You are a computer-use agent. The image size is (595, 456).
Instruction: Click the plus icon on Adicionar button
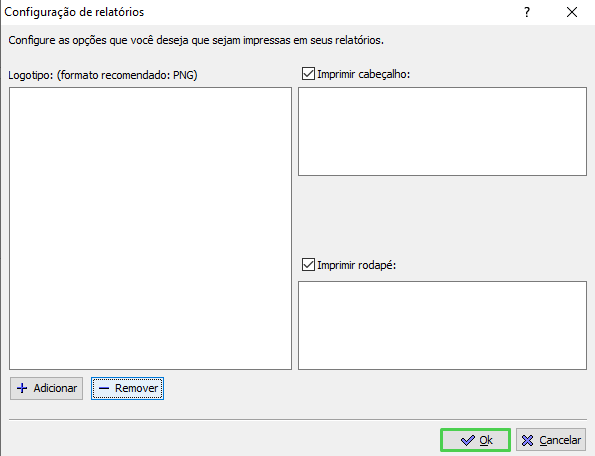pos(22,388)
